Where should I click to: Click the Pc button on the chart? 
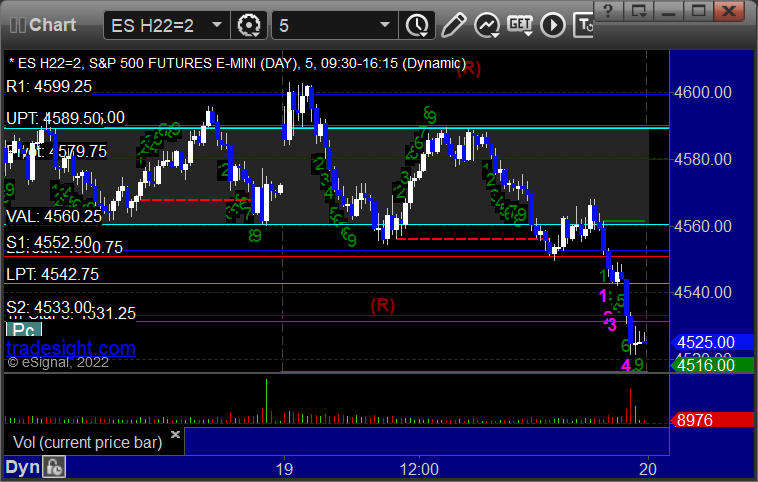click(x=24, y=330)
